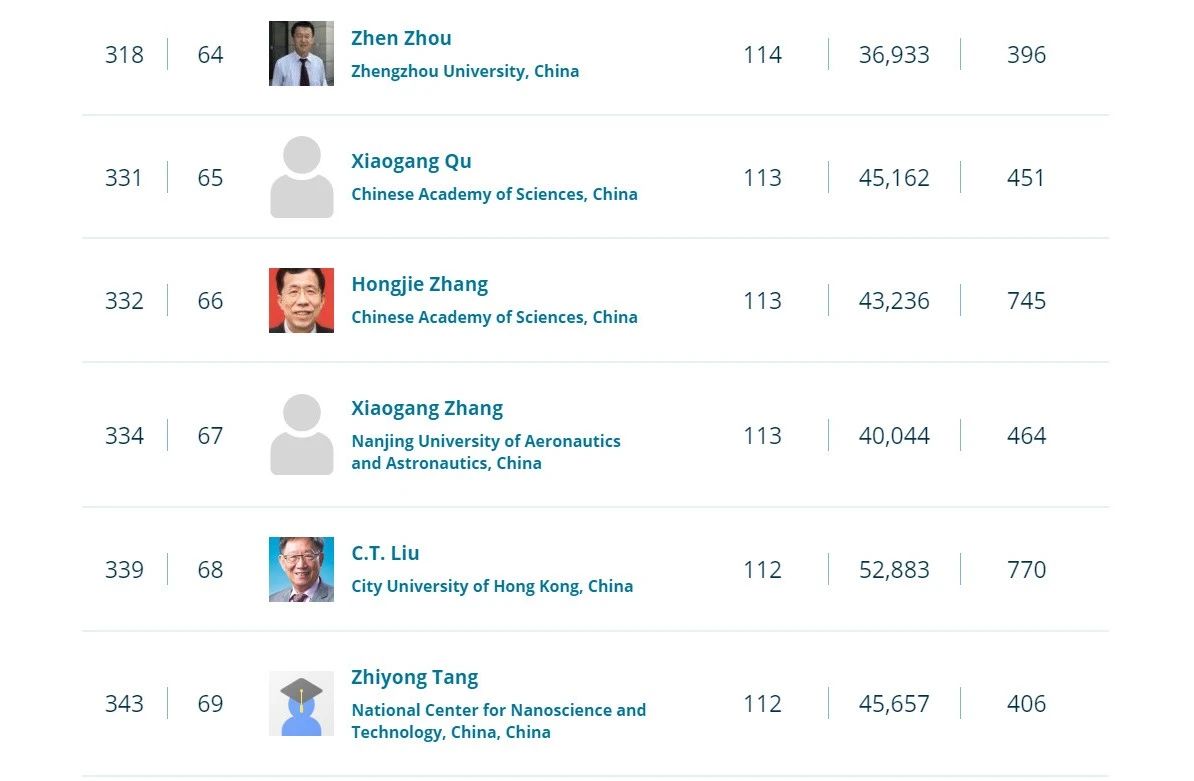Screen dimensions: 1194x781
Task: Open the Xiaogang Zhang name link
Action: (x=427, y=408)
